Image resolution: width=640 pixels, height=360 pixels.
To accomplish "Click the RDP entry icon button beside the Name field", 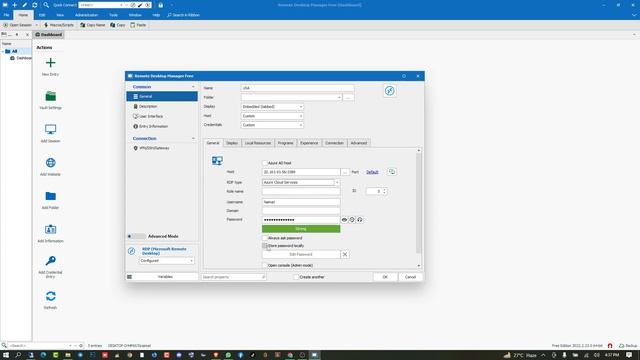I will click(389, 91).
